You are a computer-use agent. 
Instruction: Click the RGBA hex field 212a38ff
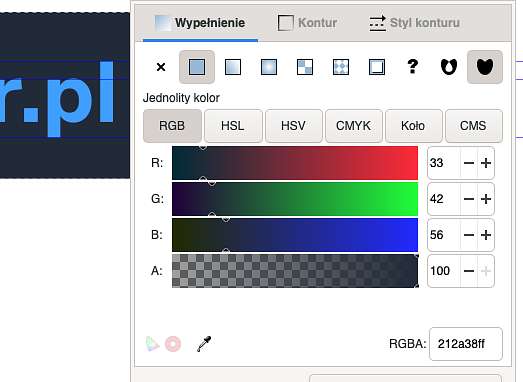(466, 344)
